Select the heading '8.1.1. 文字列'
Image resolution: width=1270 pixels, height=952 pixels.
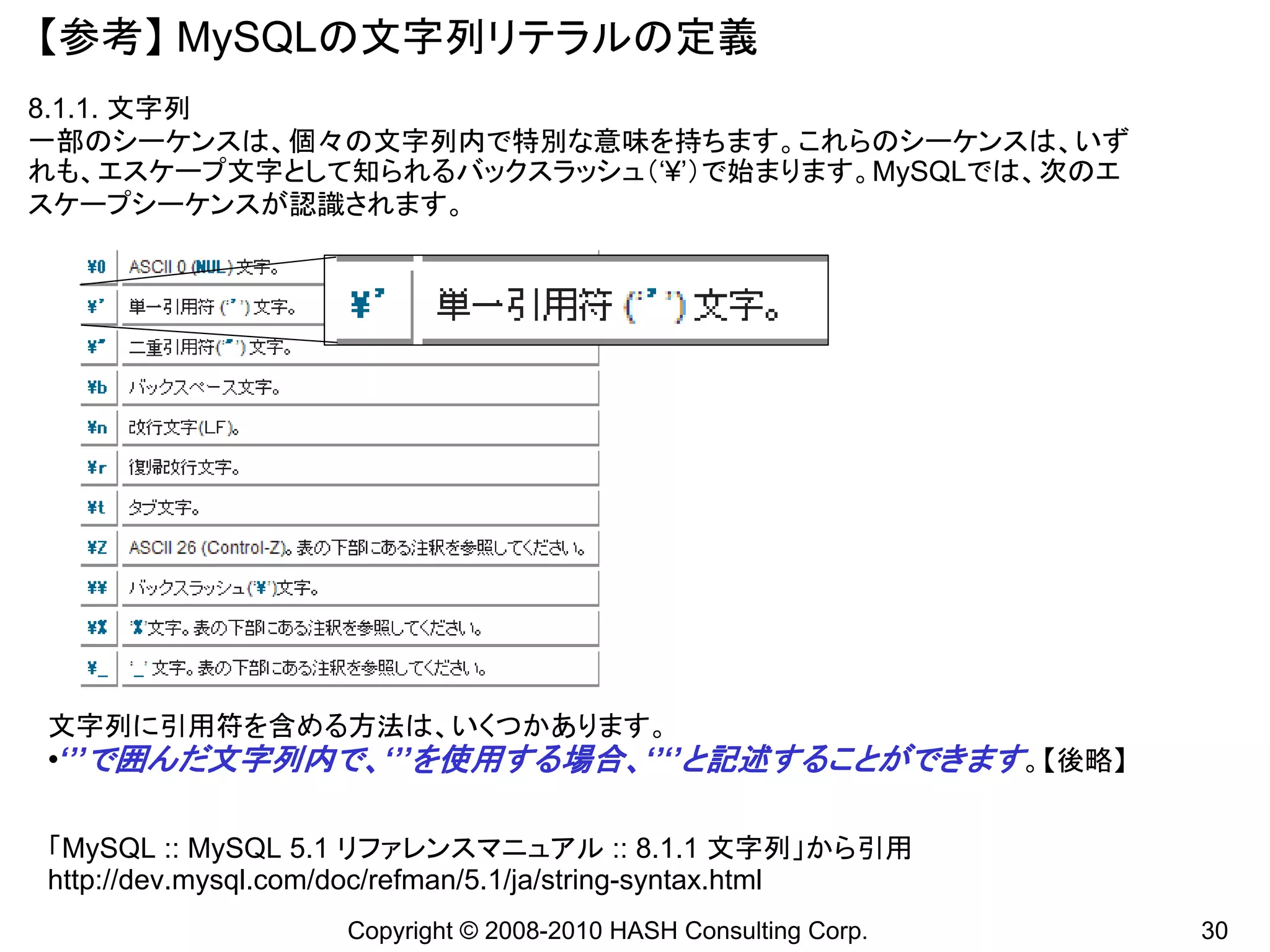(x=109, y=108)
